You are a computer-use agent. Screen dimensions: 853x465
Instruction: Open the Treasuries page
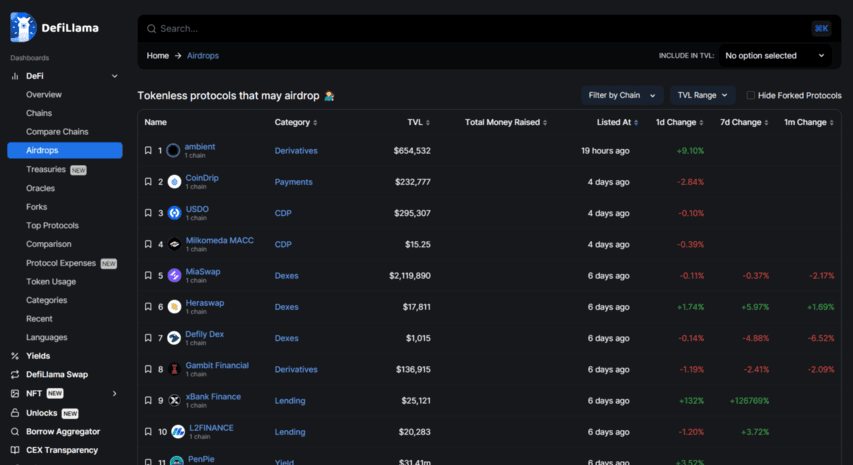click(46, 169)
